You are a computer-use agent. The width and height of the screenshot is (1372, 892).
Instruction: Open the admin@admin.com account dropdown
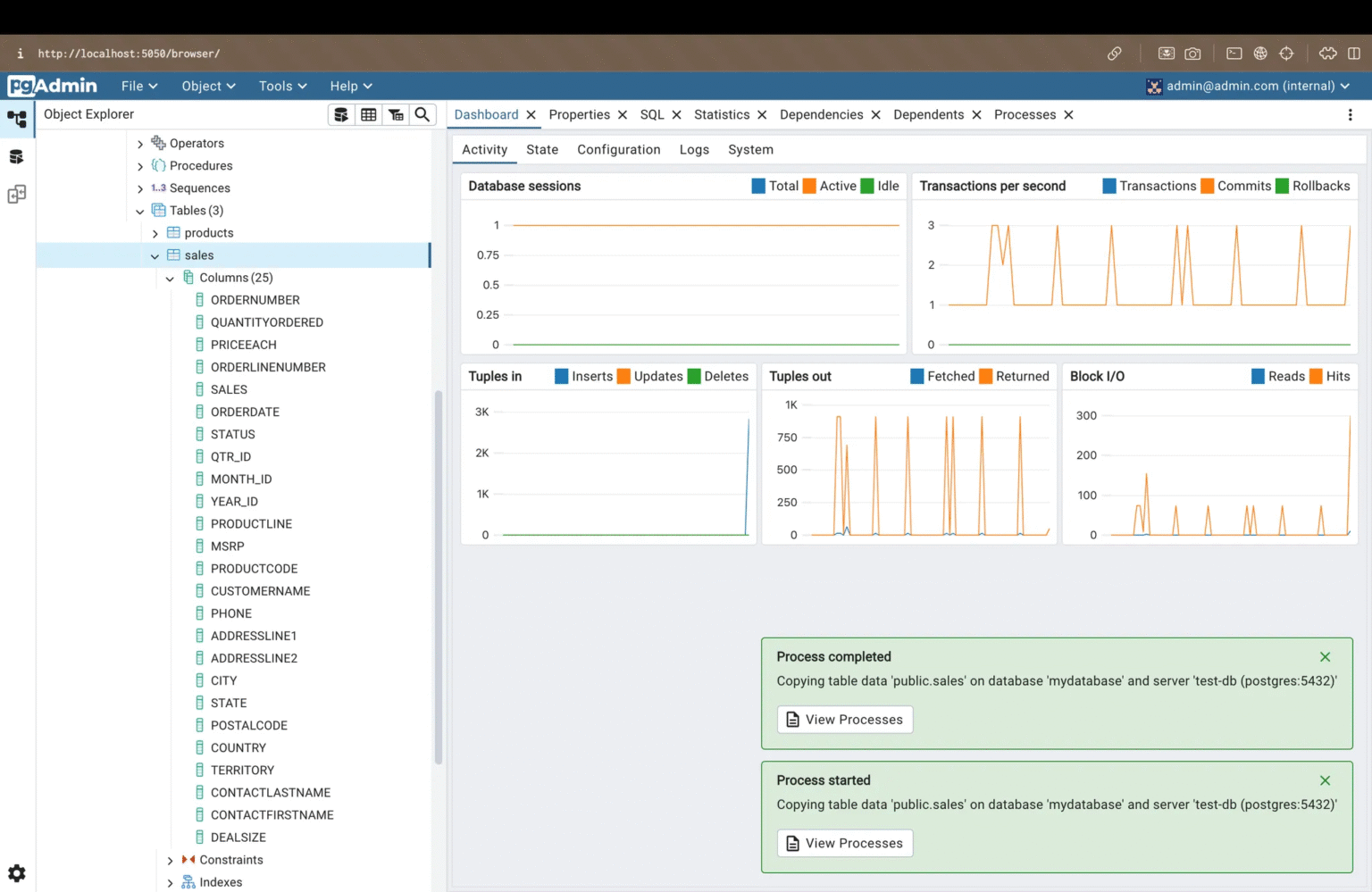pyautogui.click(x=1249, y=86)
